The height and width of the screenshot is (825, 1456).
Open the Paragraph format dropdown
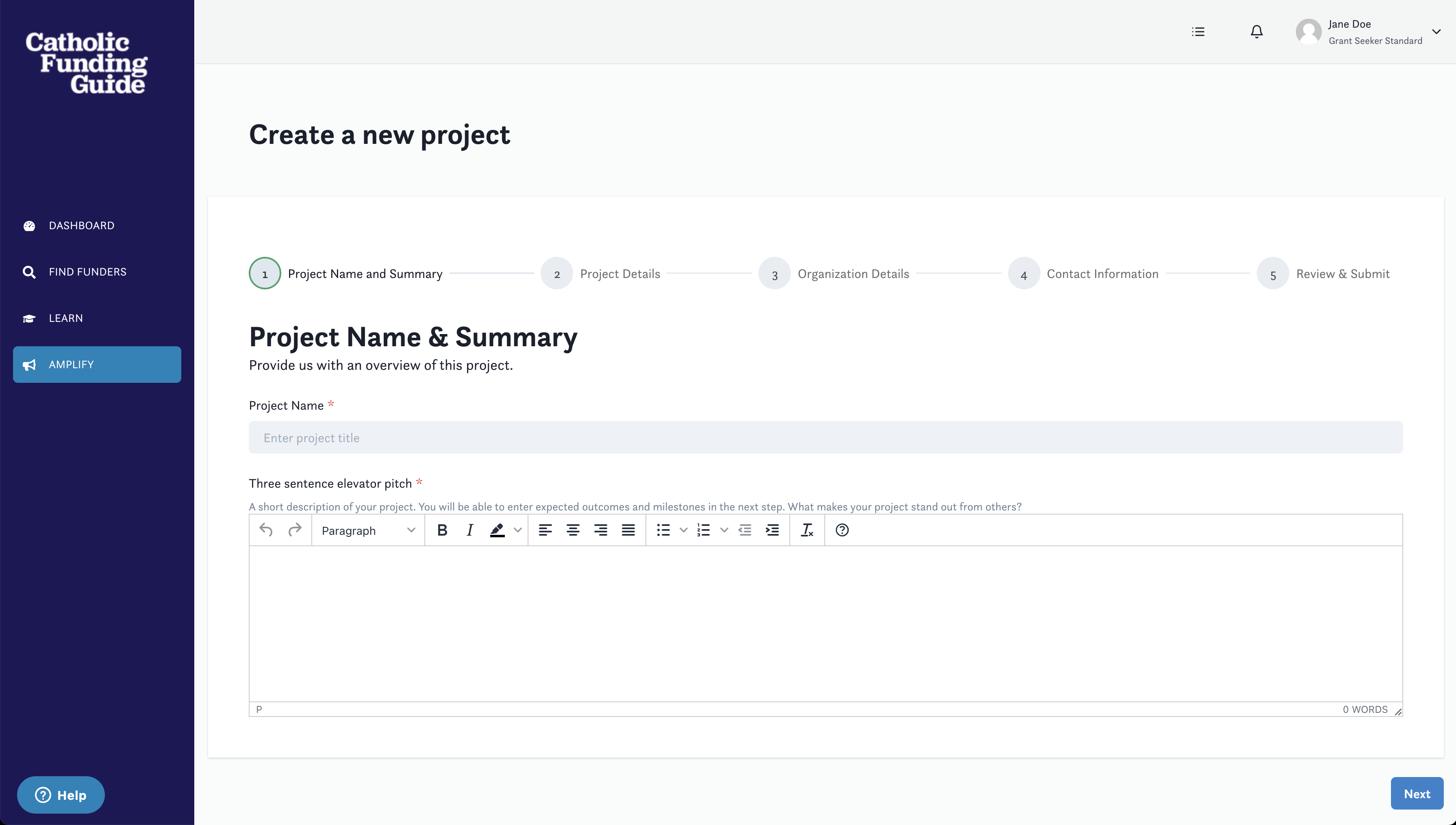tap(368, 530)
